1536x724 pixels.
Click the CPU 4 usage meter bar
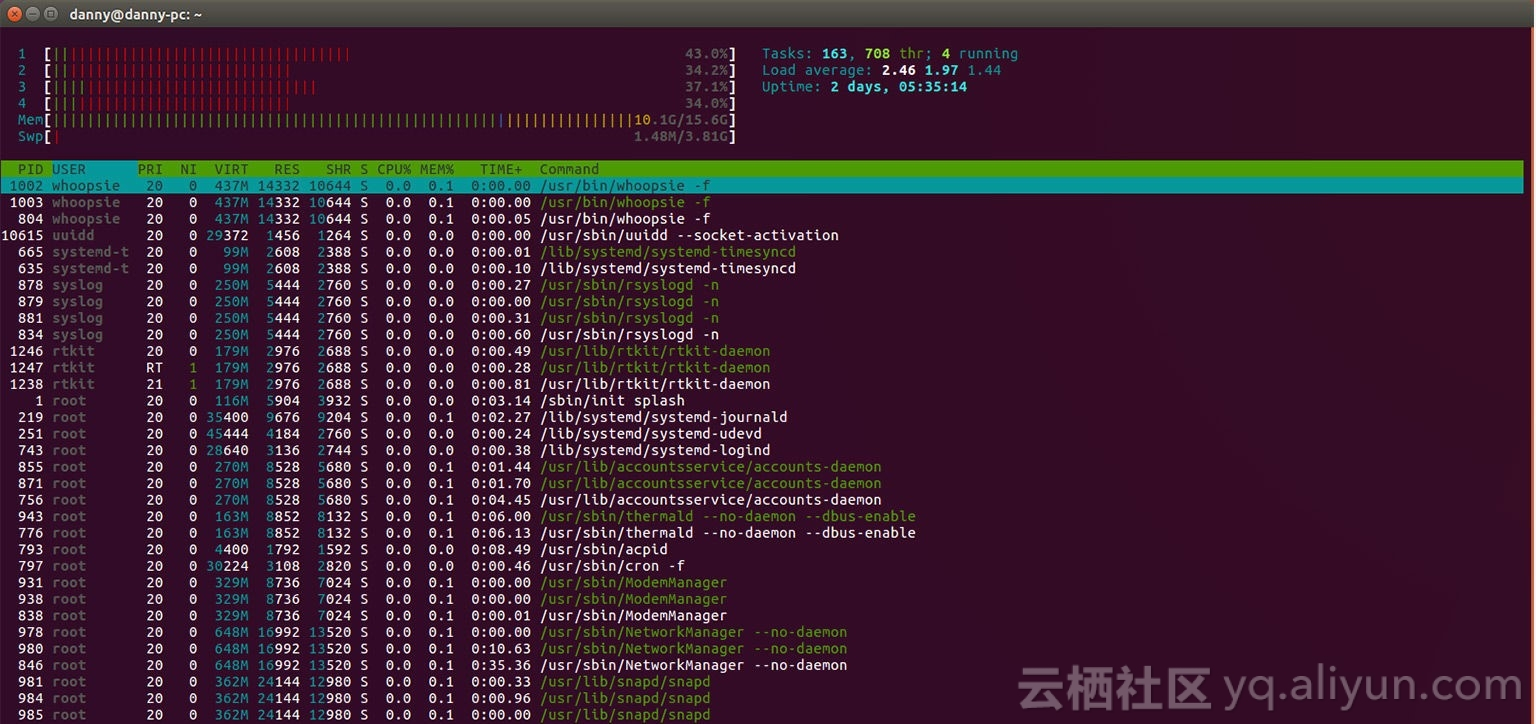click(390, 103)
